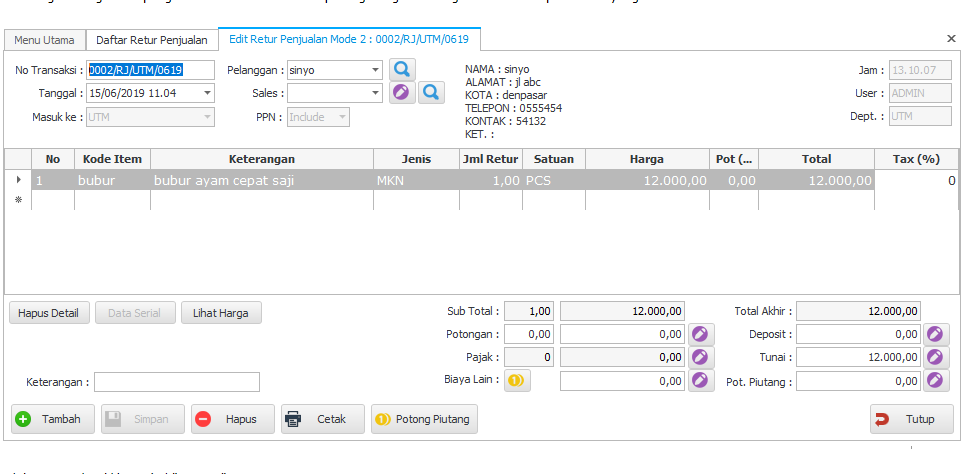Viewport: 963px width, 474px height.
Task: Open the Tanggal date picker dropdown
Action: (x=207, y=93)
